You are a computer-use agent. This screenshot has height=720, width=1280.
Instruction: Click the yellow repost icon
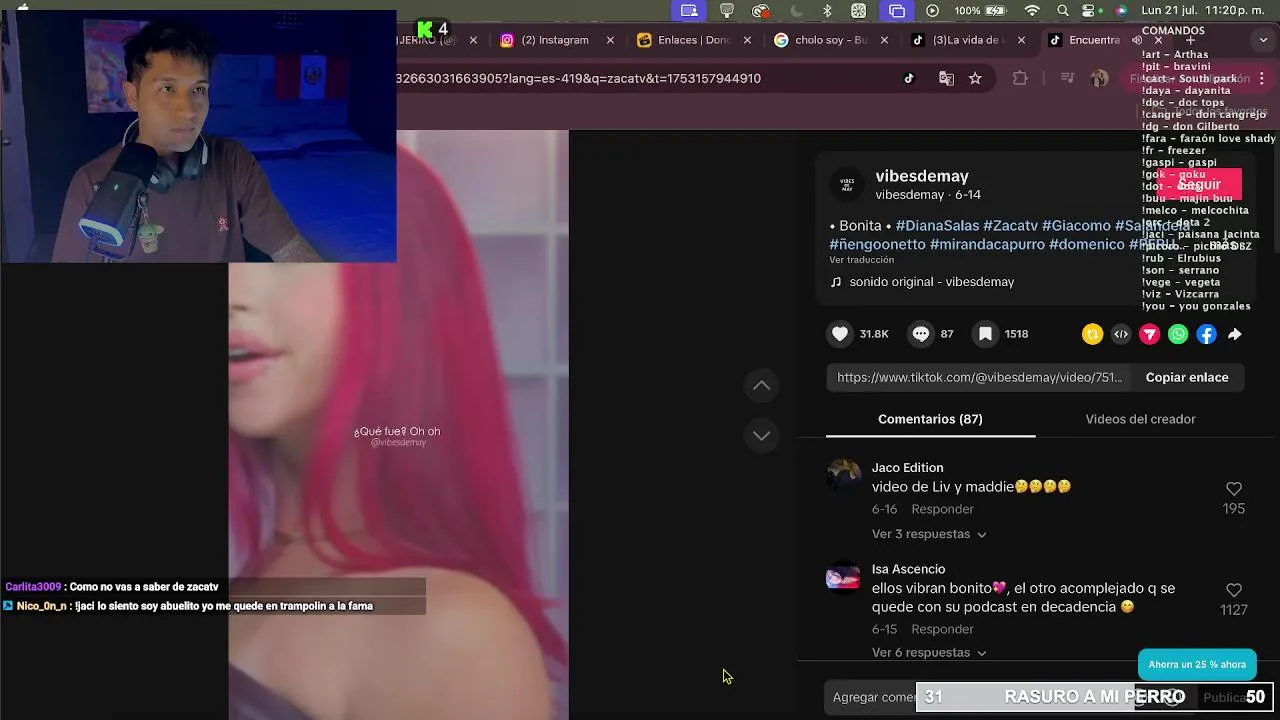[1092, 335]
